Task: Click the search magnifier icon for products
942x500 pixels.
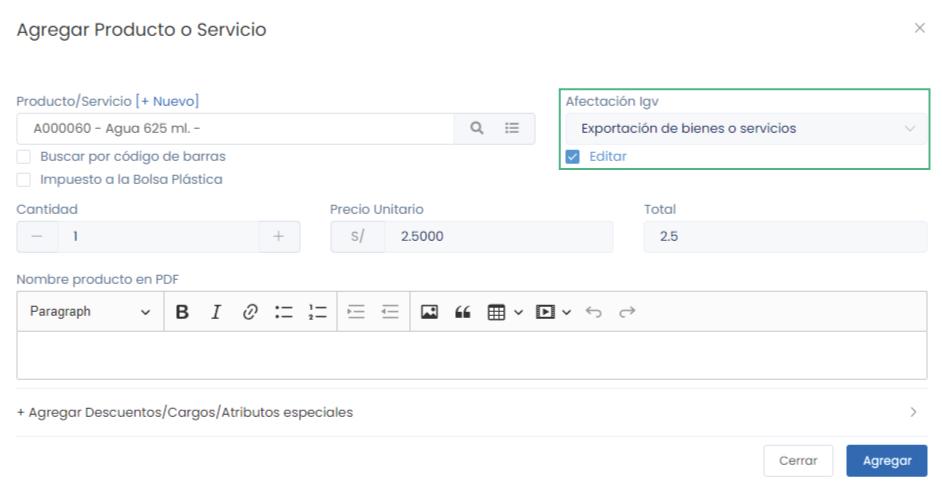Action: 477,128
